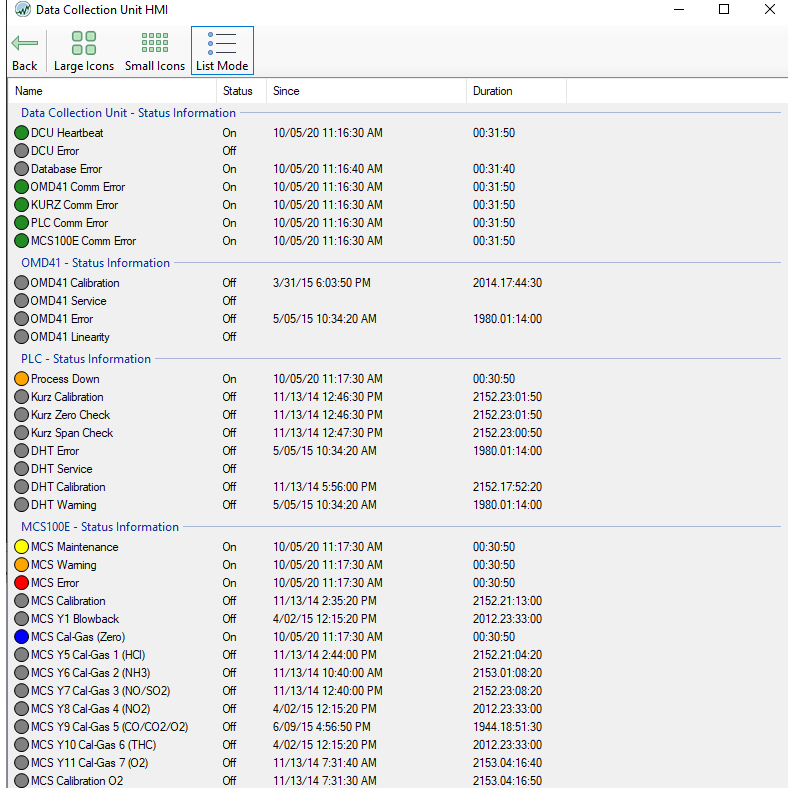
Task: Click the red MCS Error indicator
Action: (x=22, y=583)
